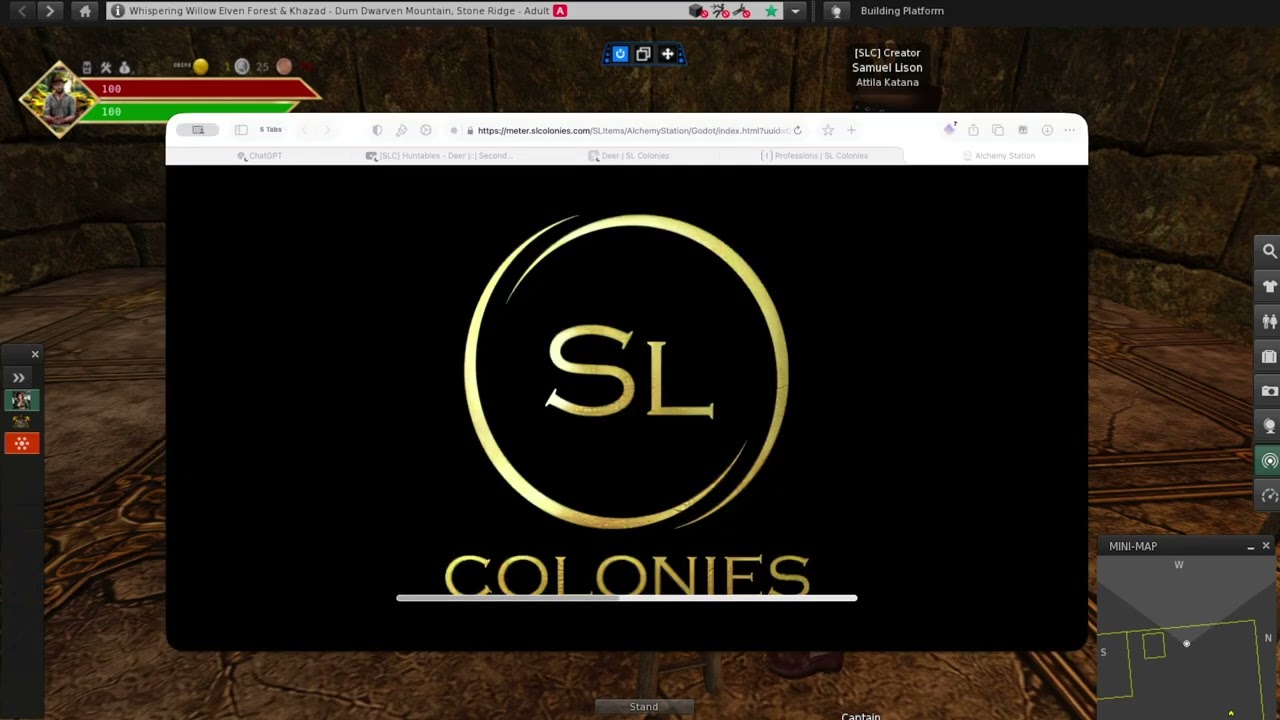Open the Snapshot camera sidebar button
1280x720 pixels.
pyautogui.click(x=1269, y=391)
